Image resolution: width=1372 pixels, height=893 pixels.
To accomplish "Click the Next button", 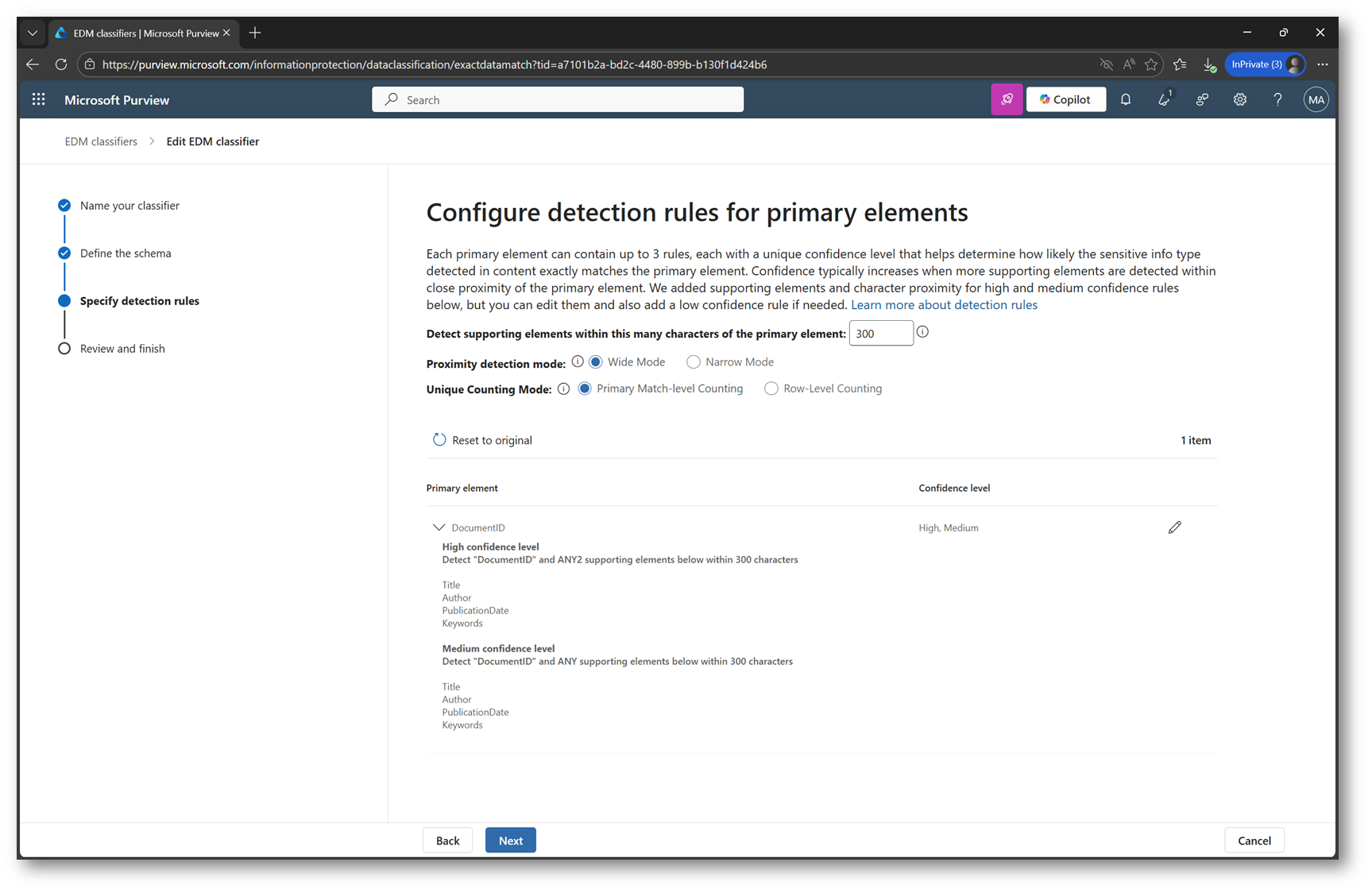I will tap(510, 841).
